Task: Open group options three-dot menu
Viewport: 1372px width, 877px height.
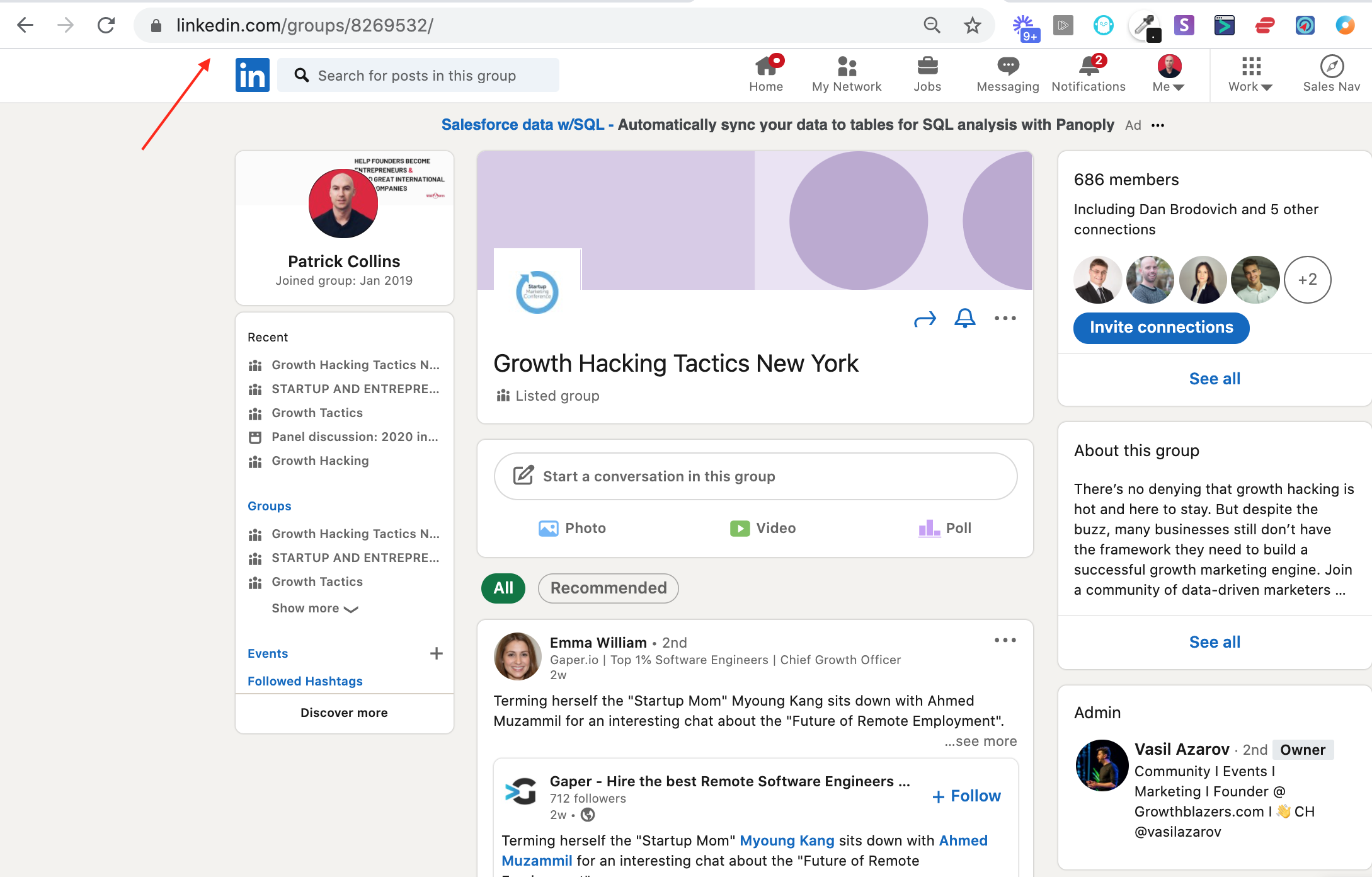Action: coord(1005,318)
